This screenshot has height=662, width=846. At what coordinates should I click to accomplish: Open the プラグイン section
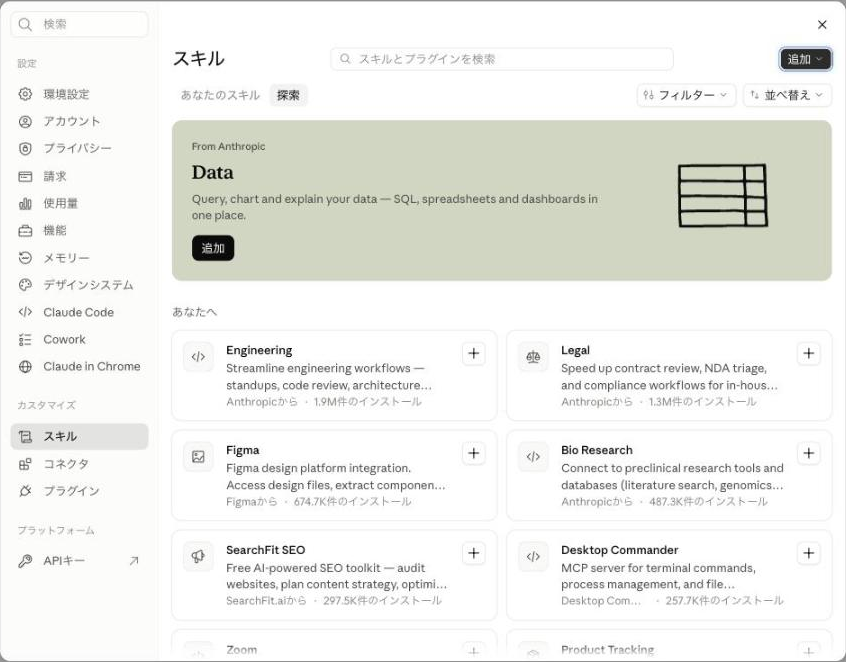coord(79,491)
